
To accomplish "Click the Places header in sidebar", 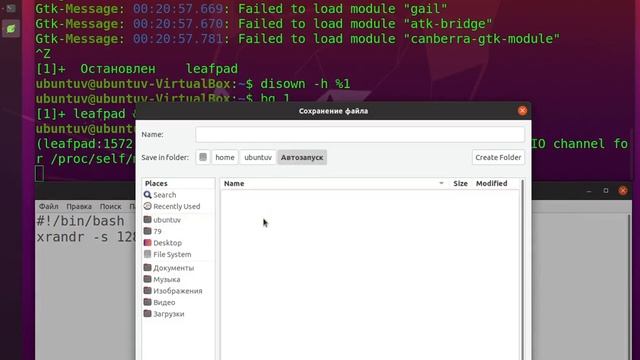I will [156, 183].
